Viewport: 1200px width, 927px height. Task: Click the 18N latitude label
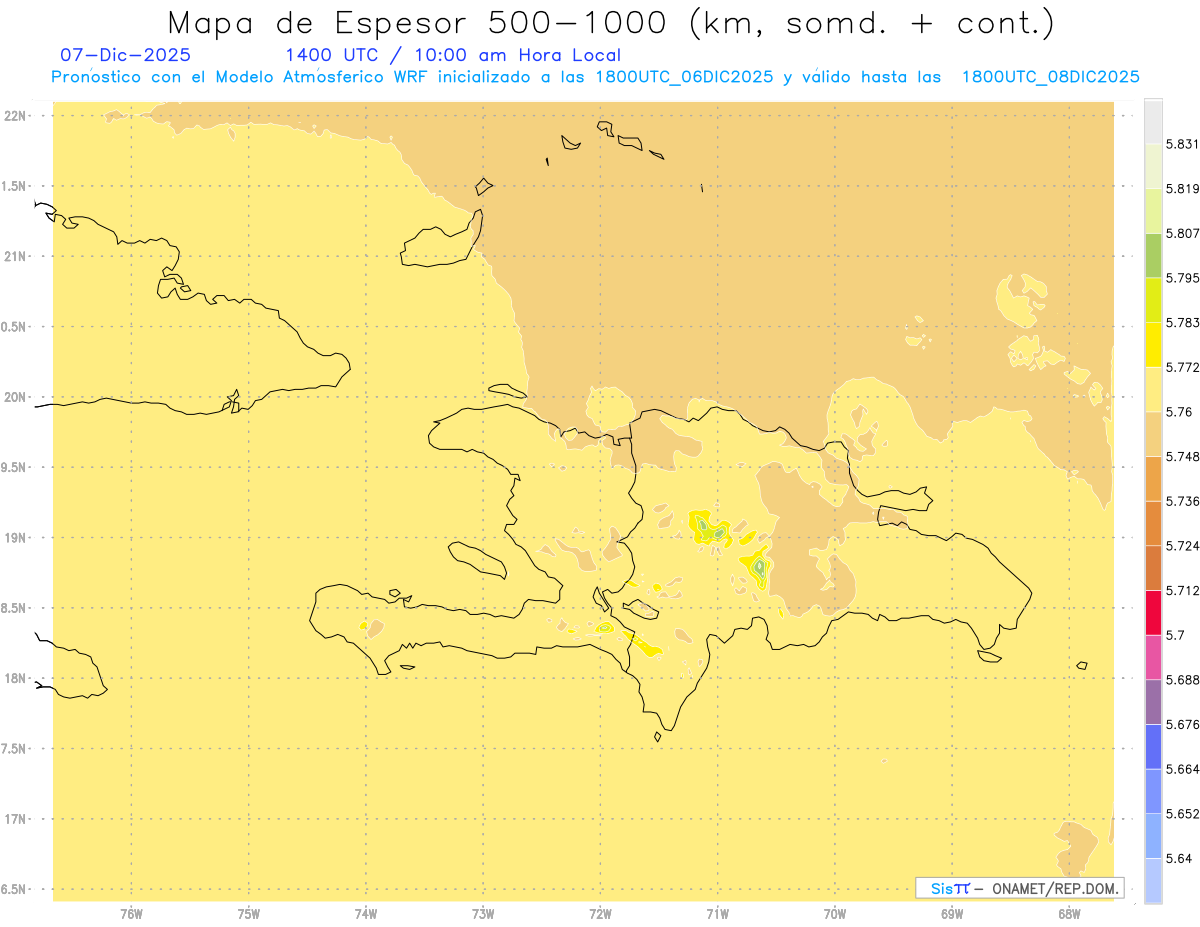click(14, 679)
